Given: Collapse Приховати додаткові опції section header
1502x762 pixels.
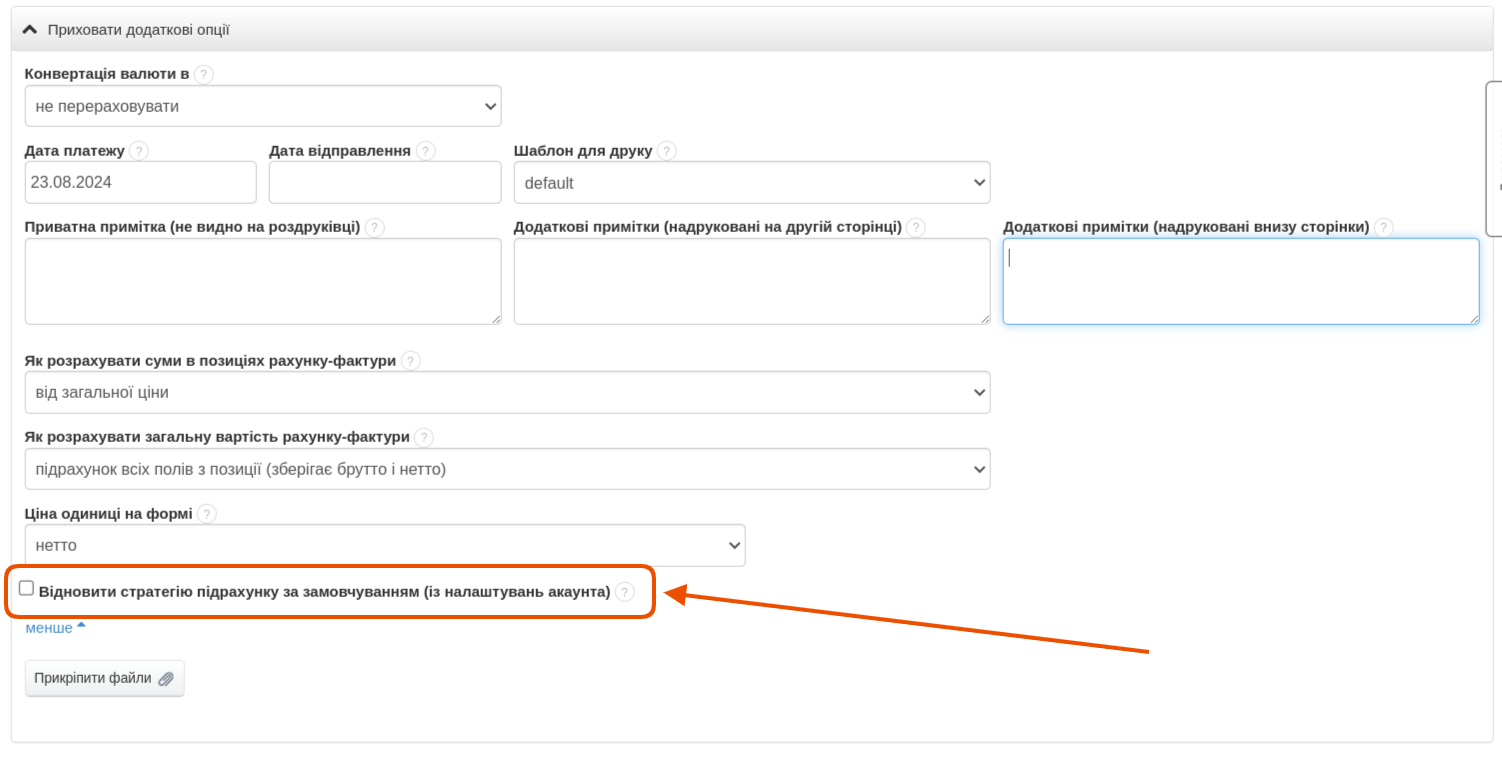Looking at the screenshot, I should click(x=126, y=30).
